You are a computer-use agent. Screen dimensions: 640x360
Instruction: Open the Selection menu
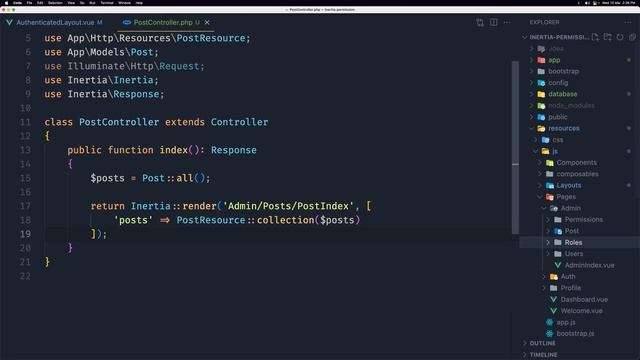(55, 3)
